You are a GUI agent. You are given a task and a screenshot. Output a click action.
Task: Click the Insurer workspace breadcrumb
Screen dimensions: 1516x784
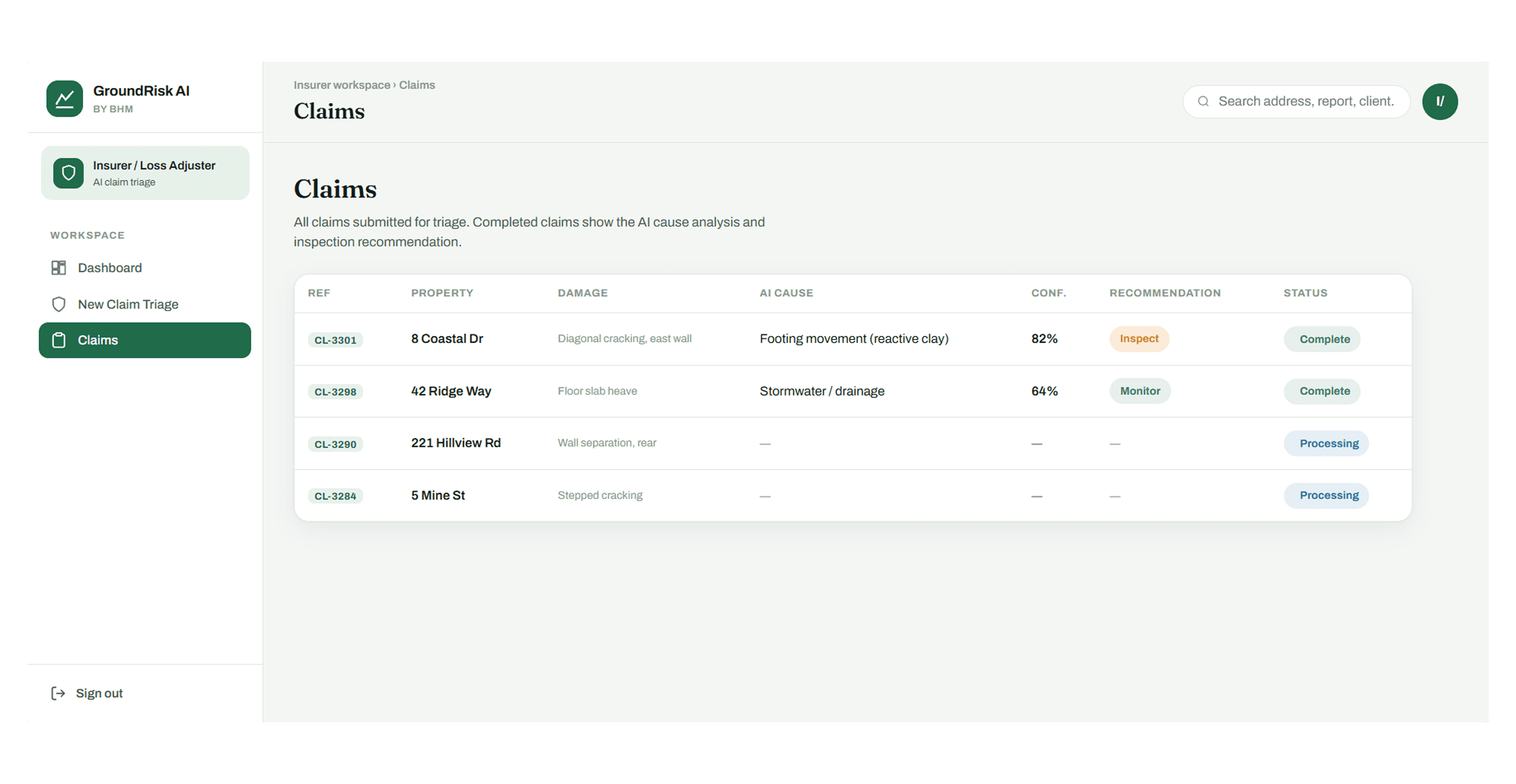[342, 84]
